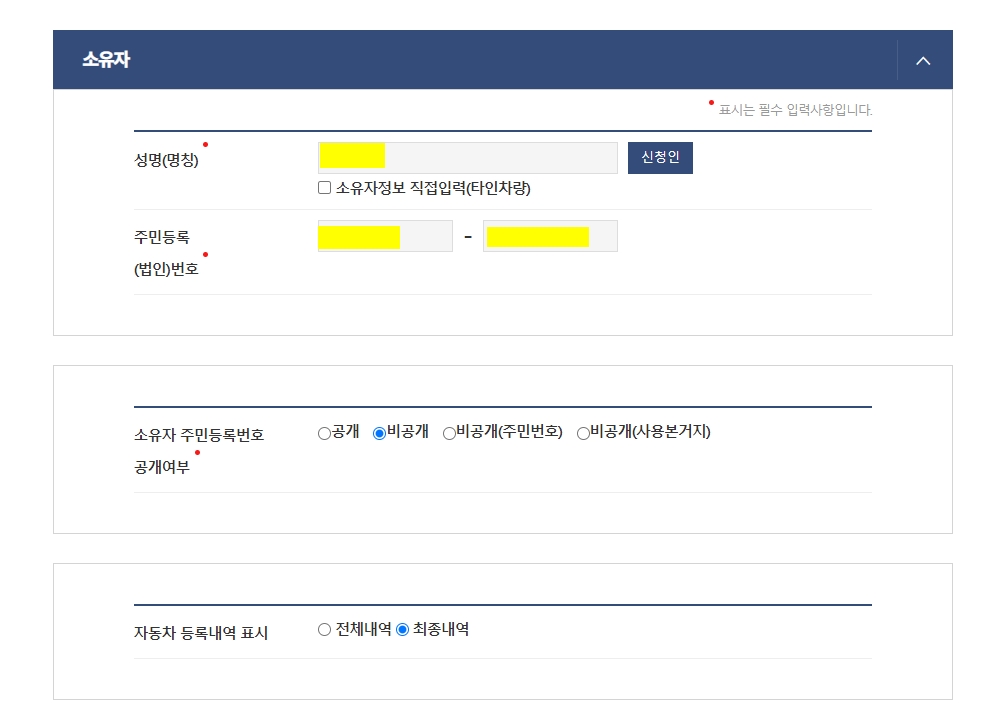Click the 소유자 header title
1002x706 pixels.
tap(106, 61)
